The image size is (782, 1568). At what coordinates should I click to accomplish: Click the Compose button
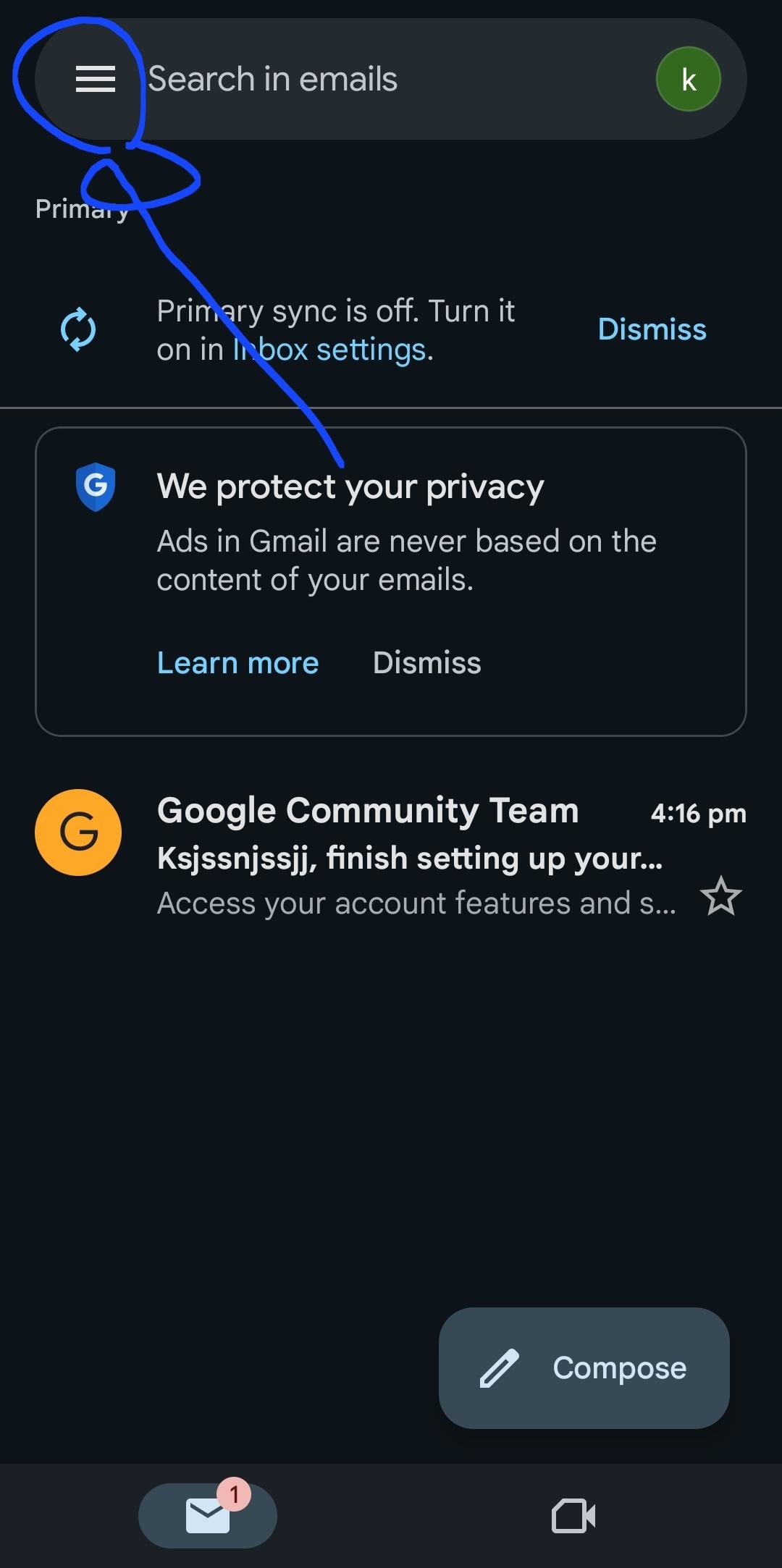(x=584, y=1367)
